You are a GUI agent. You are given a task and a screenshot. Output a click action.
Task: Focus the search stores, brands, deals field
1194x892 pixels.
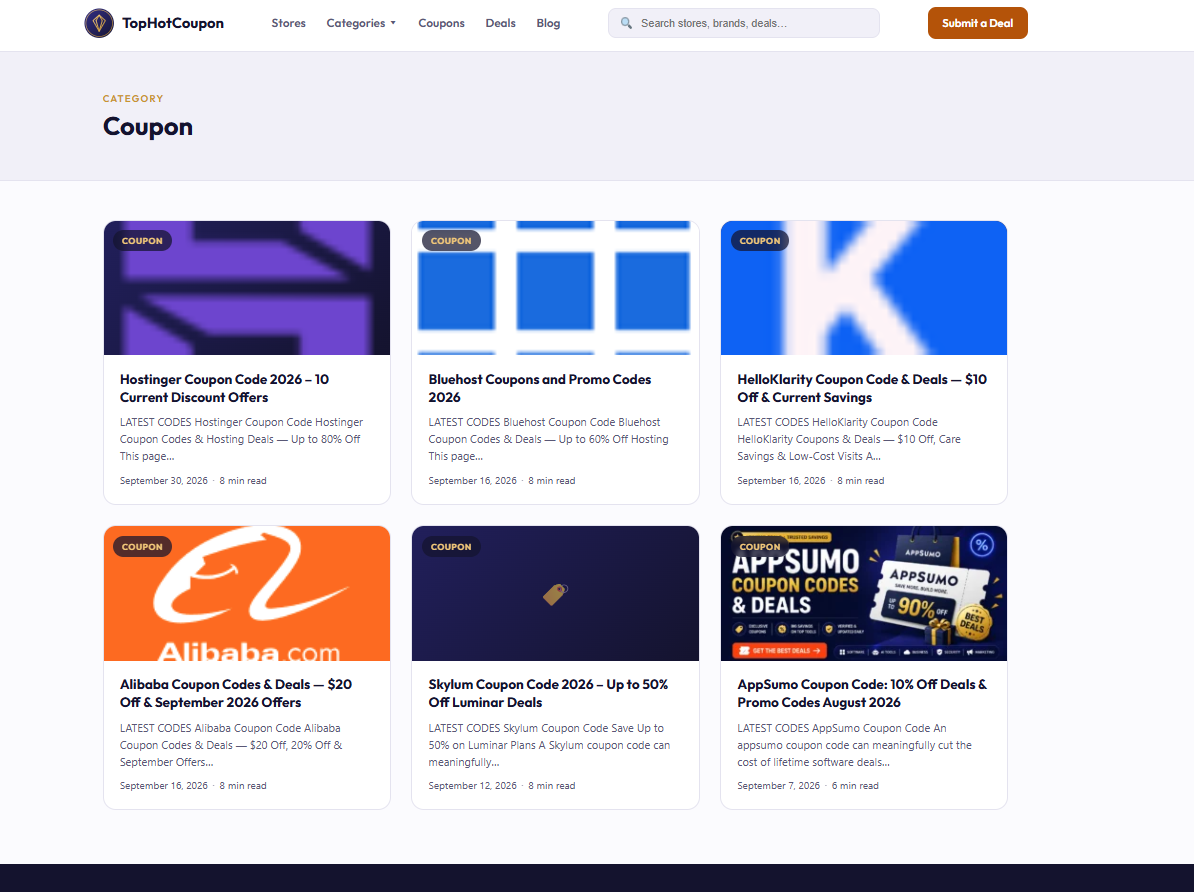744,23
